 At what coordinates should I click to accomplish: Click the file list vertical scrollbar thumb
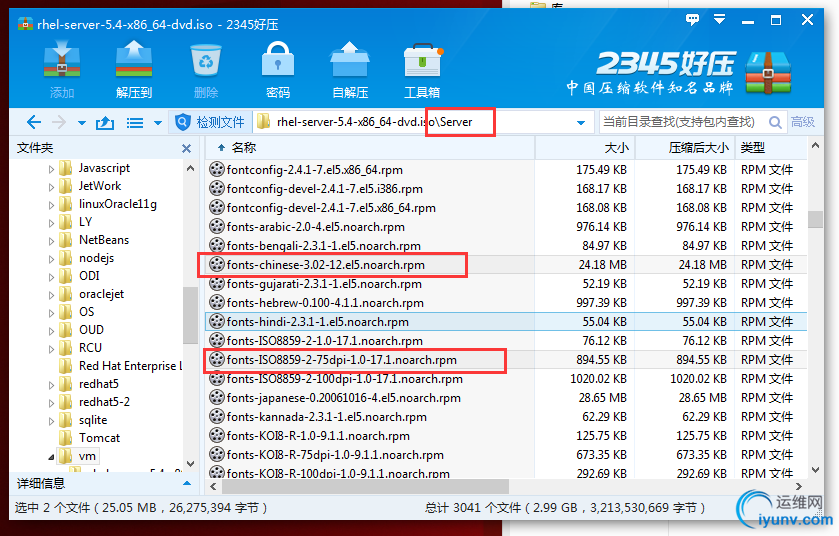tap(815, 219)
